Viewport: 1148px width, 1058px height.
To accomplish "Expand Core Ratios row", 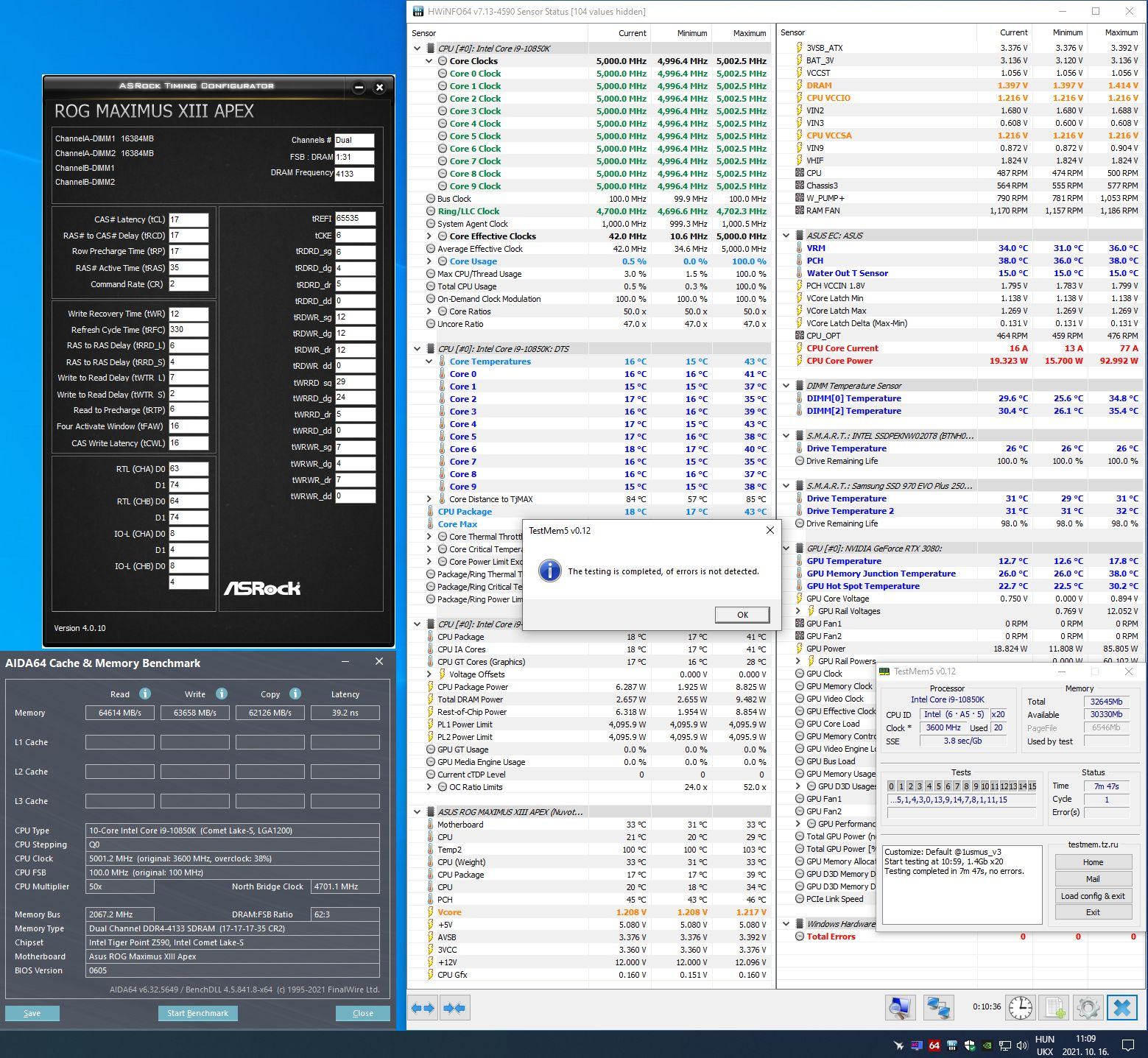I will [429, 311].
